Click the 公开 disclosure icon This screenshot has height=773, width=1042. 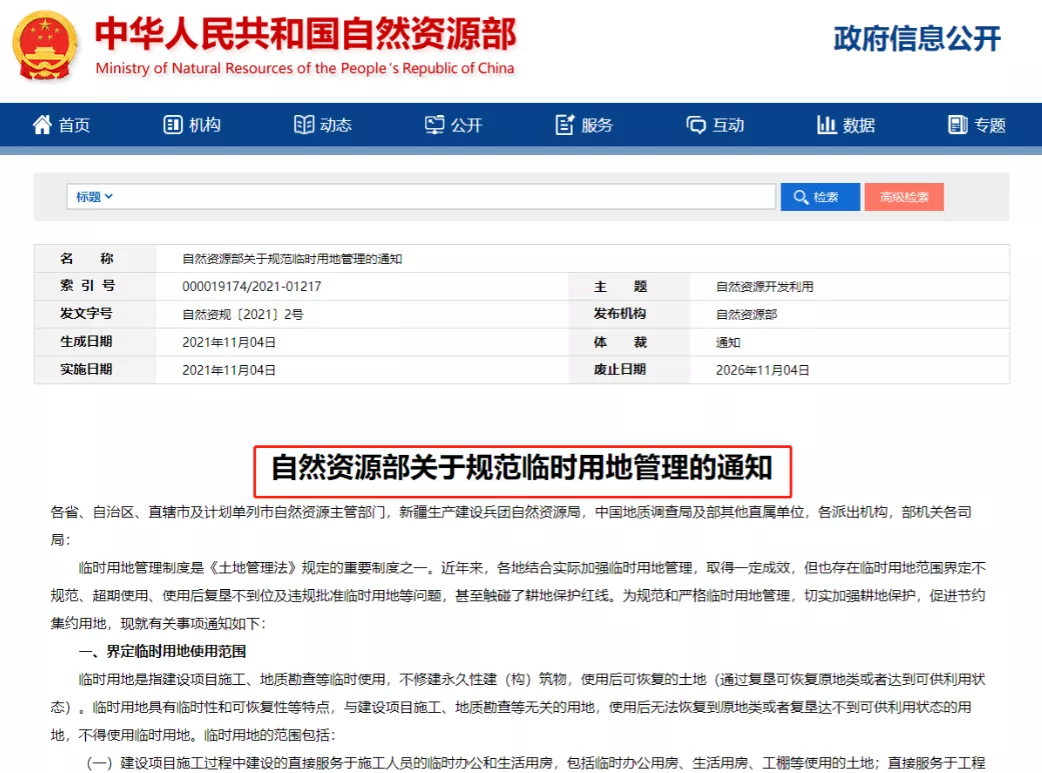tap(433, 124)
